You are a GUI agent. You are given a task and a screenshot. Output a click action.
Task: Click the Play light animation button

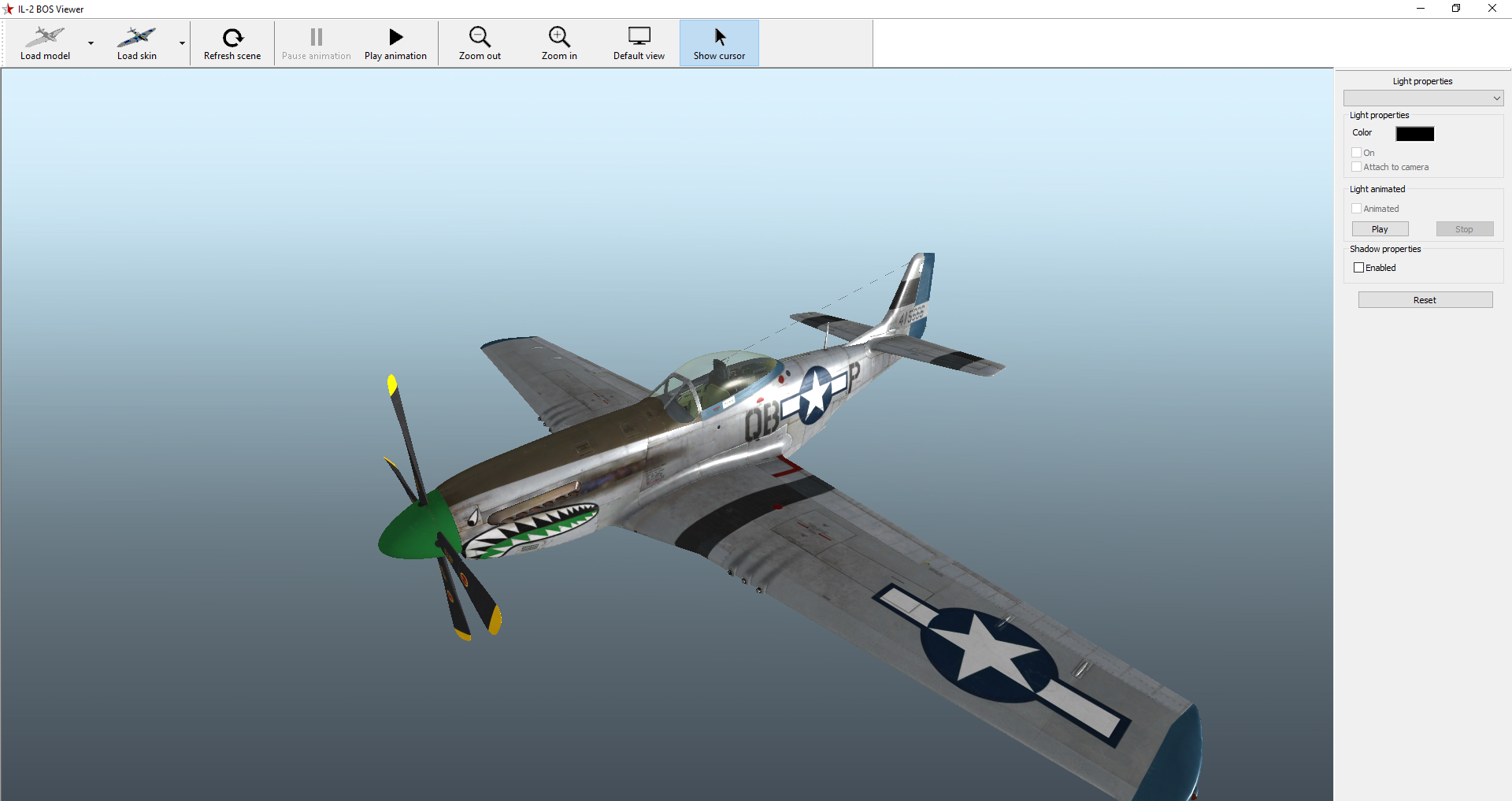(x=1380, y=229)
